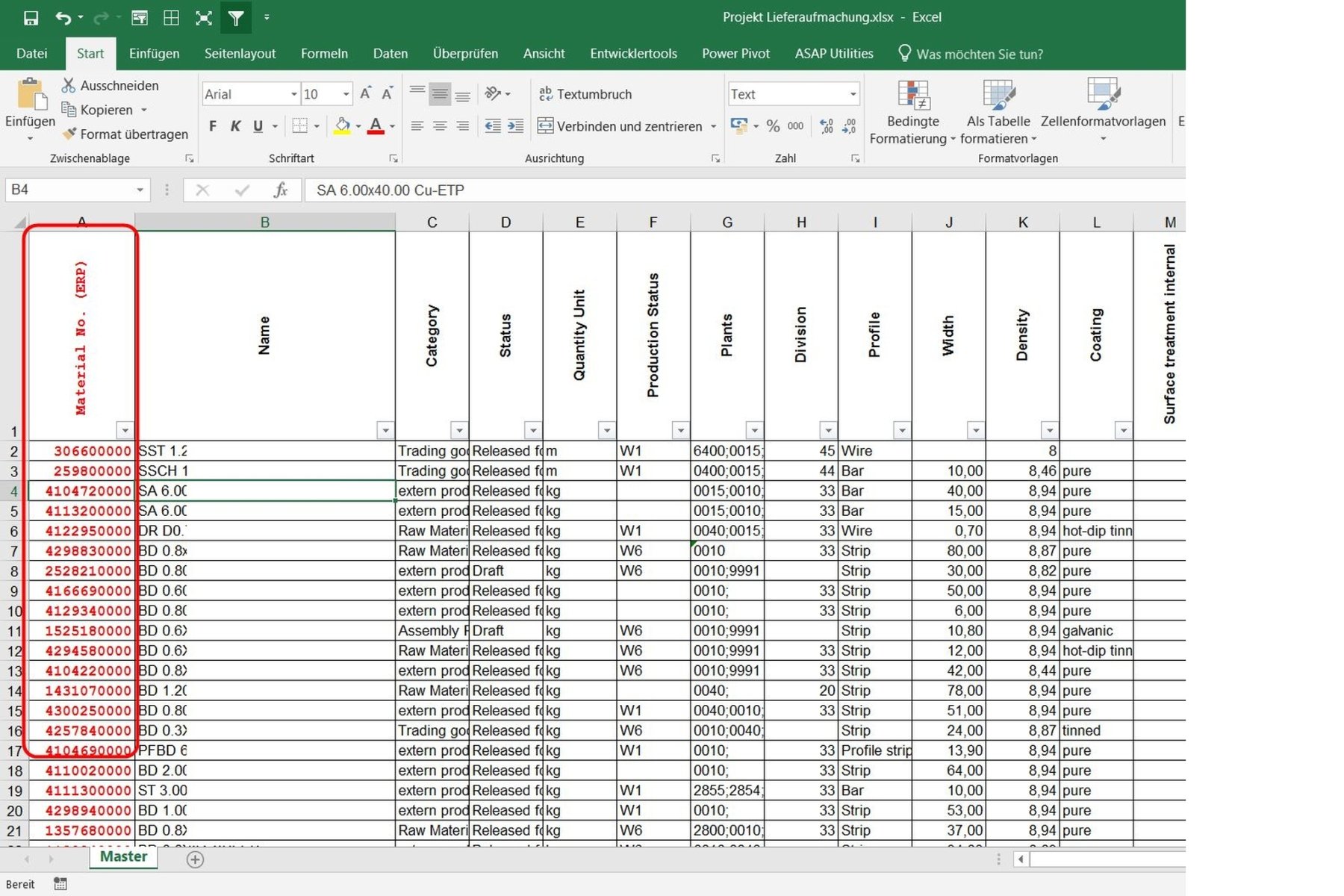Image resolution: width=1344 pixels, height=896 pixels.
Task: Open the ASAP Utilities tab
Action: (x=834, y=54)
